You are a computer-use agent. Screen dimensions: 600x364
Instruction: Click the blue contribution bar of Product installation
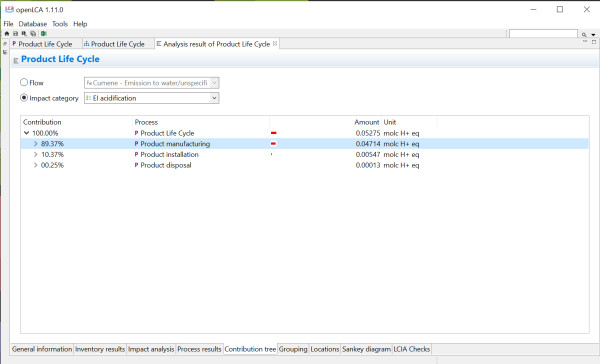[272, 154]
